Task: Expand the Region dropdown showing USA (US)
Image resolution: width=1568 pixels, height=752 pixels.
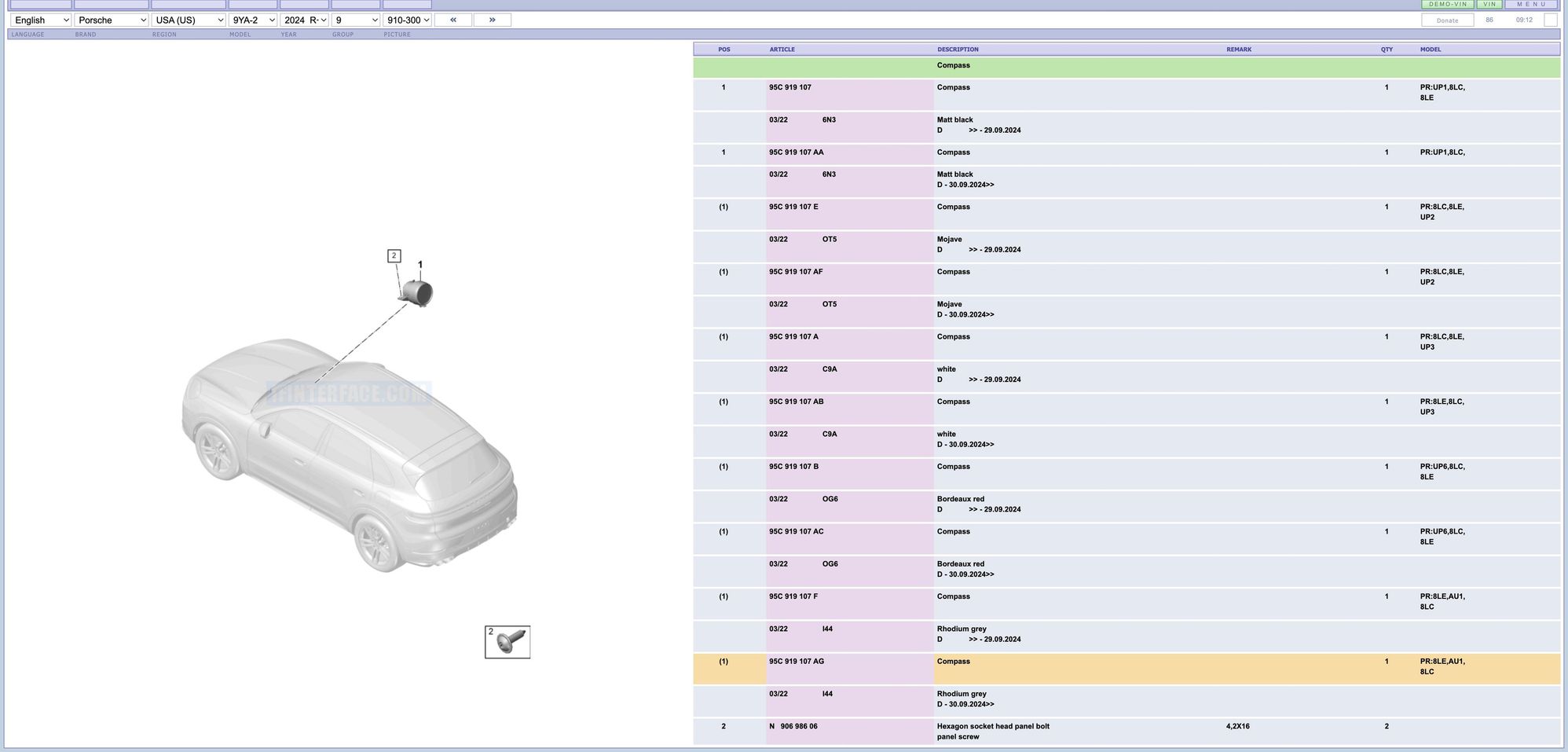Action: pos(189,20)
